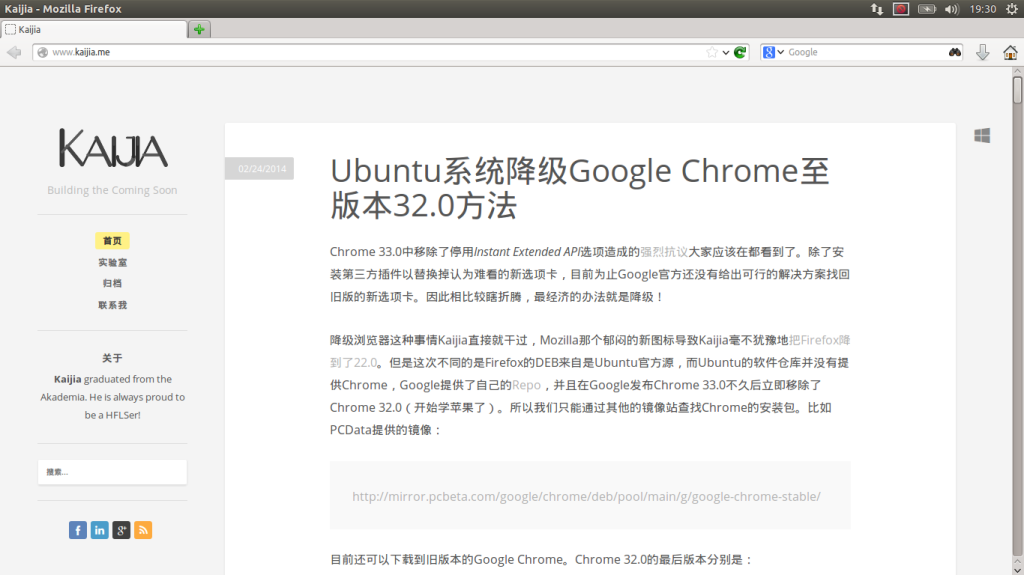Open the RSS feed icon
The width and height of the screenshot is (1024, 575).
pyautogui.click(x=143, y=530)
